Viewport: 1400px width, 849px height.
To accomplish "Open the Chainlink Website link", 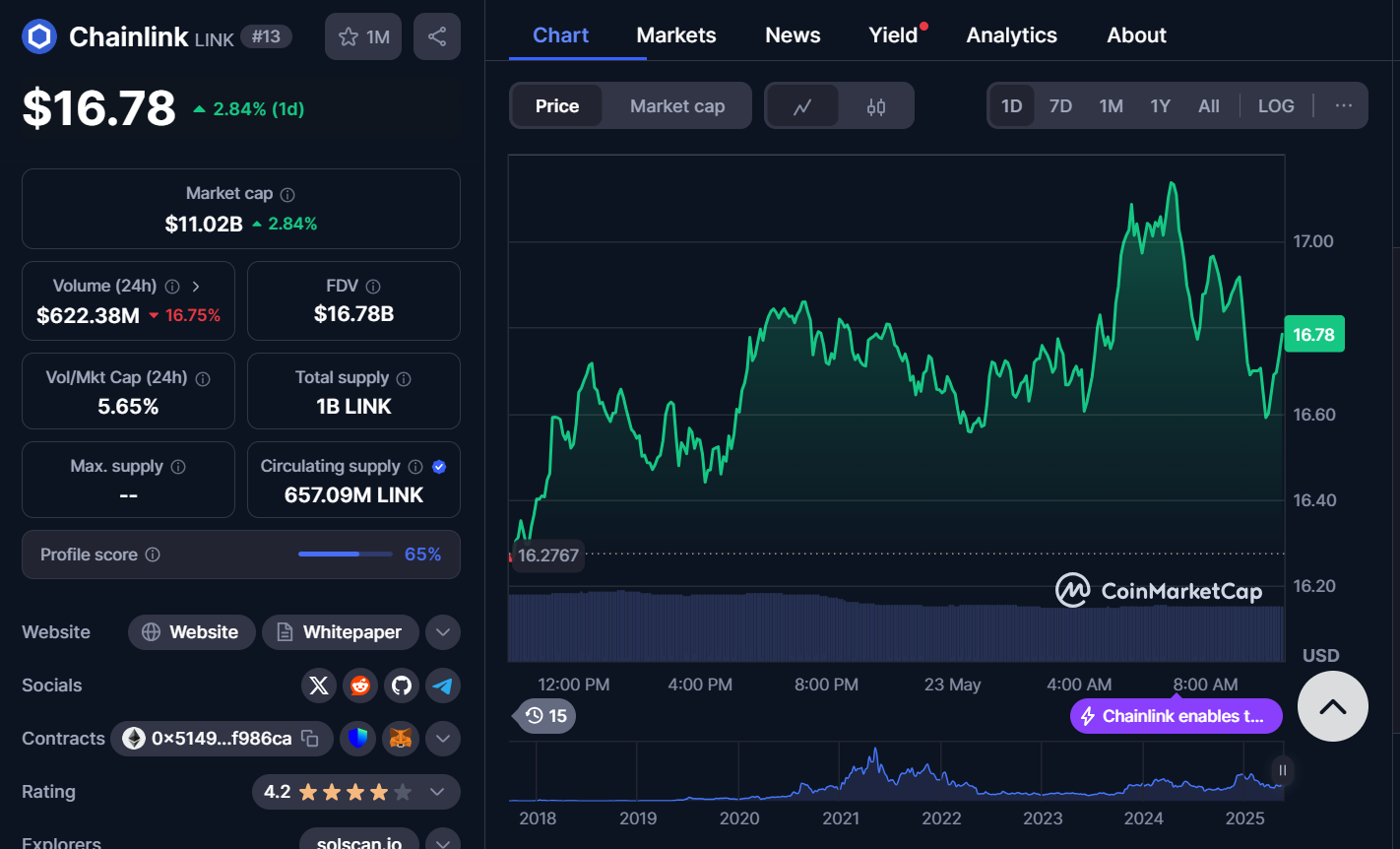I will click(192, 632).
